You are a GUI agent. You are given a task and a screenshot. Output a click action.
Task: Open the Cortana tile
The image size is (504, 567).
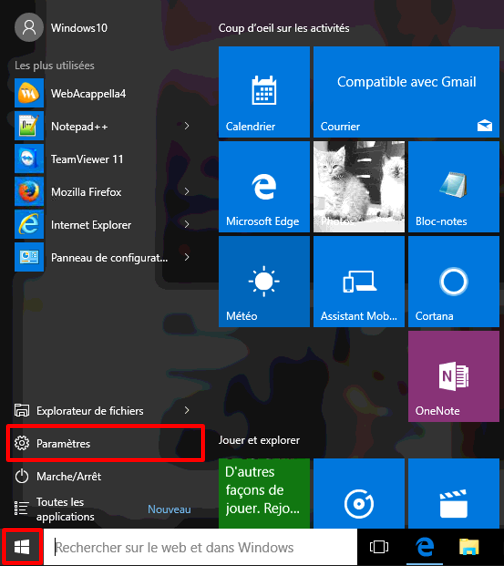click(454, 282)
